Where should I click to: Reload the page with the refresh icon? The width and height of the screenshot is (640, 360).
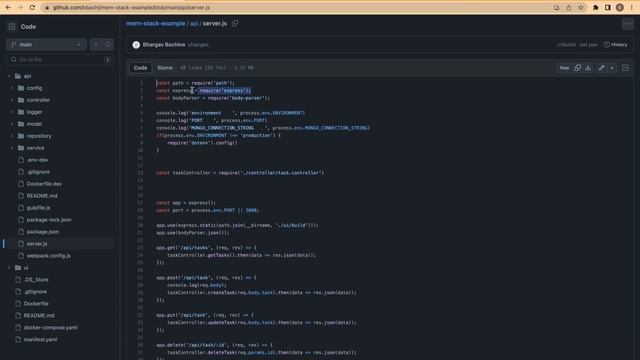(x=32, y=7)
